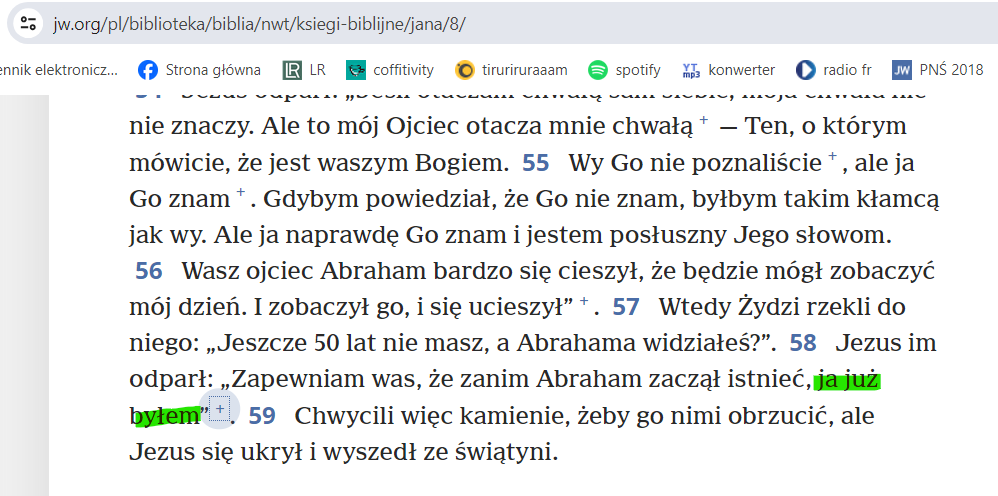Open the konwerter YT mp3 bookmark

(728, 70)
